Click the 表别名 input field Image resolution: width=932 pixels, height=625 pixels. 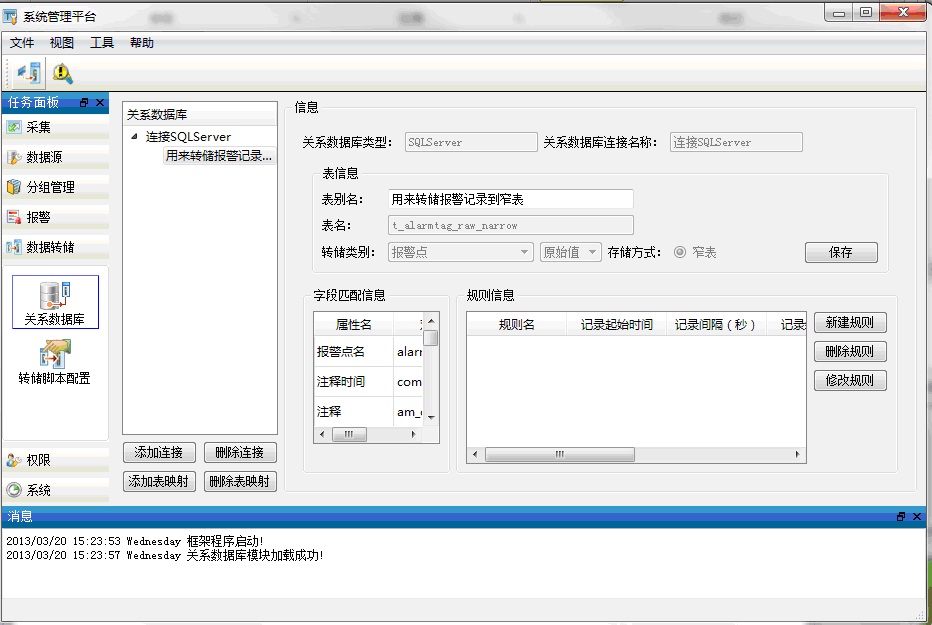click(511, 199)
